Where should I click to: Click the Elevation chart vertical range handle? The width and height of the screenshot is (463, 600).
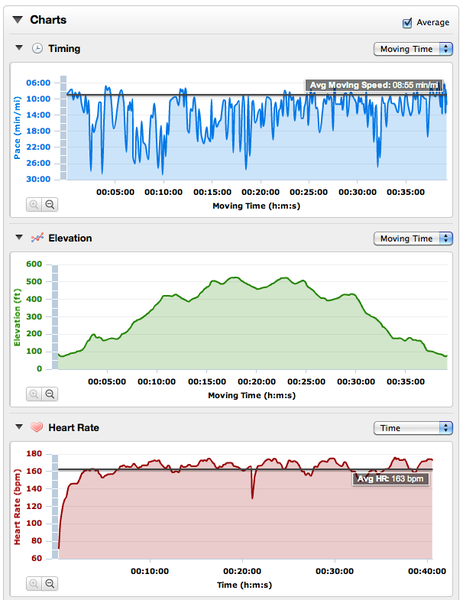[x=55, y=317]
